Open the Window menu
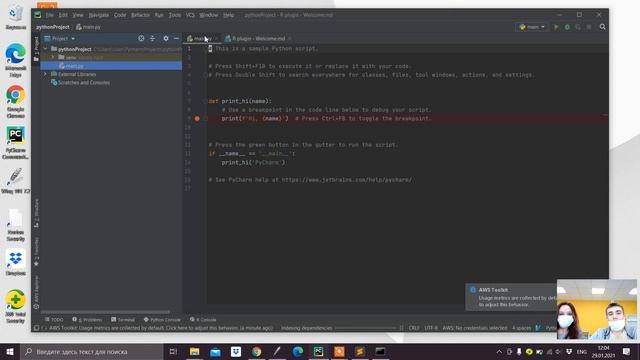 (x=209, y=15)
